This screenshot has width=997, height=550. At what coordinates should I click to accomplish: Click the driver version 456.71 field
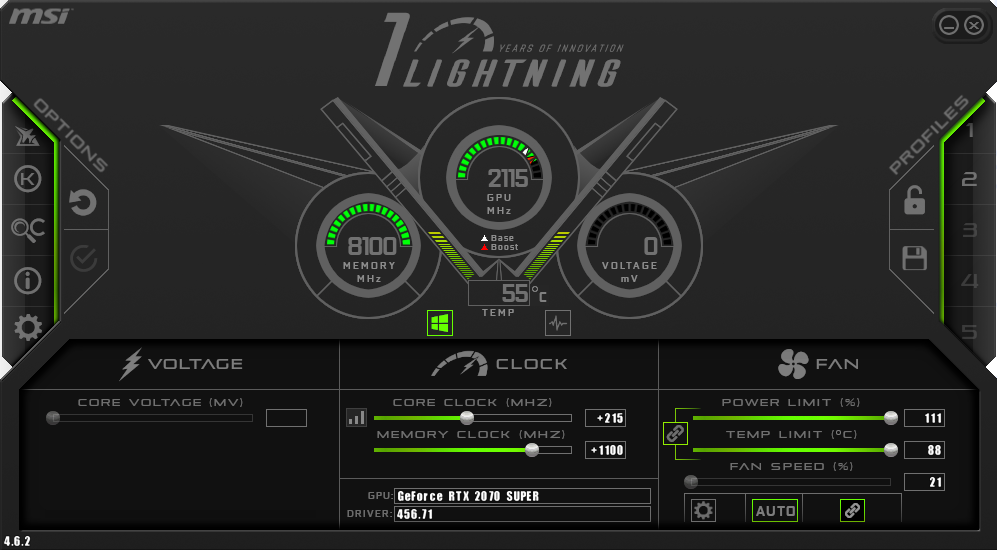pos(522,514)
